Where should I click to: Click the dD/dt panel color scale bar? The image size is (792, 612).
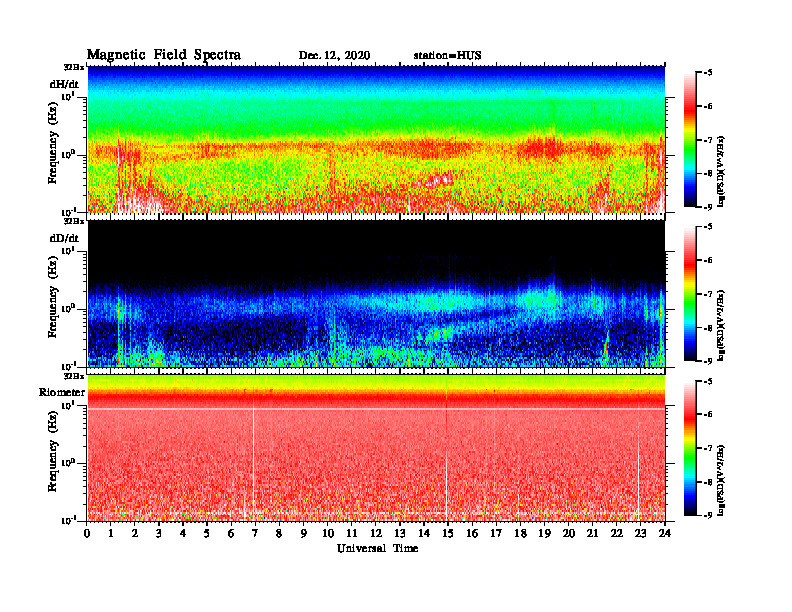pos(690,294)
